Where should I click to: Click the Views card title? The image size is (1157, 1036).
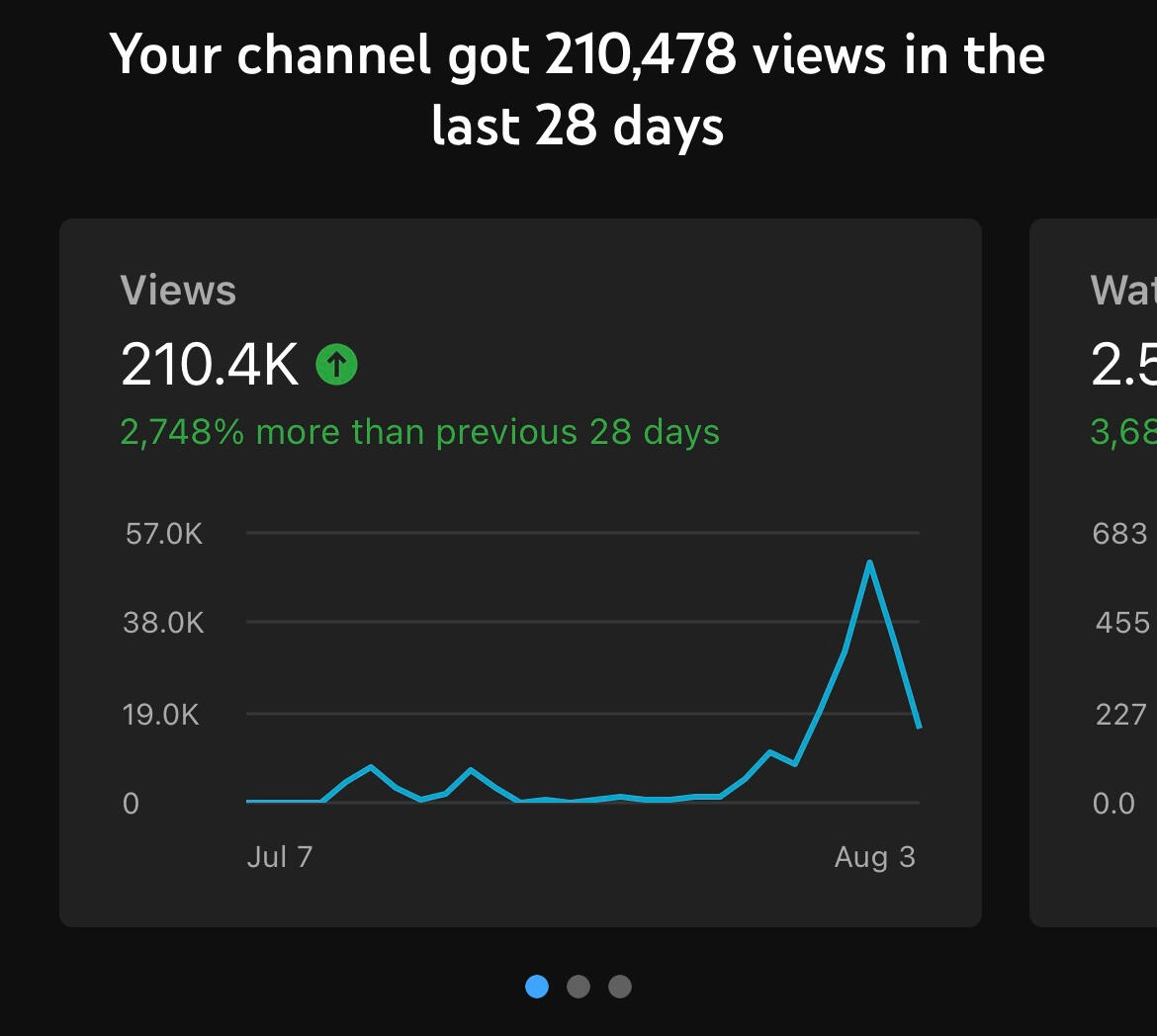178,291
